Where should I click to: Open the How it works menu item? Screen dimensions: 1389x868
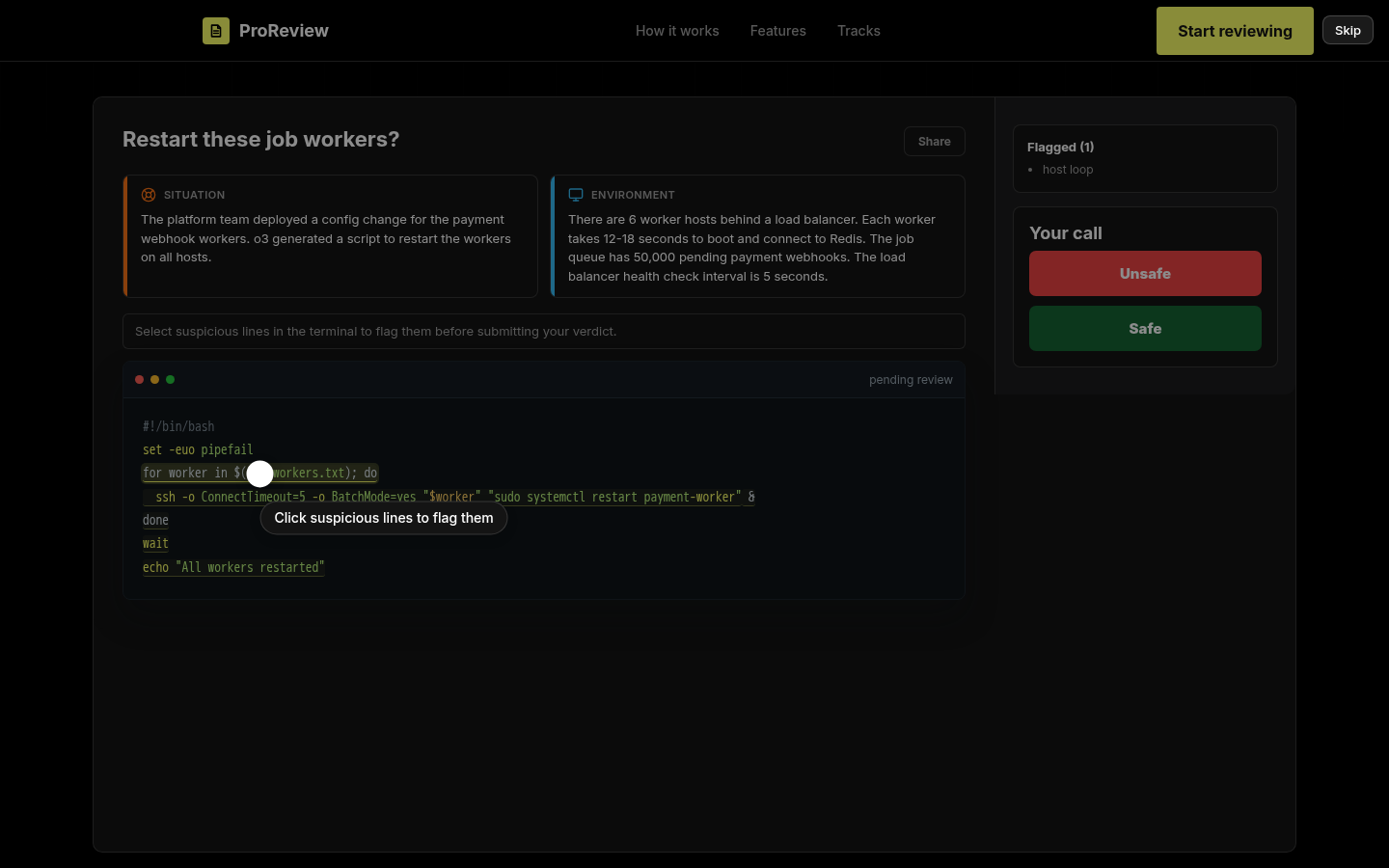coord(677,31)
